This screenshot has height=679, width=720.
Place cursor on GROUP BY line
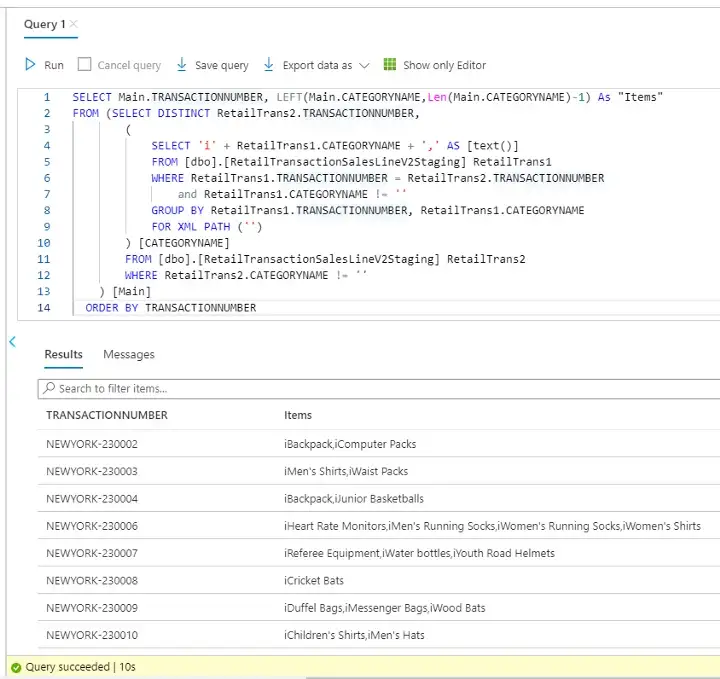click(x=367, y=210)
